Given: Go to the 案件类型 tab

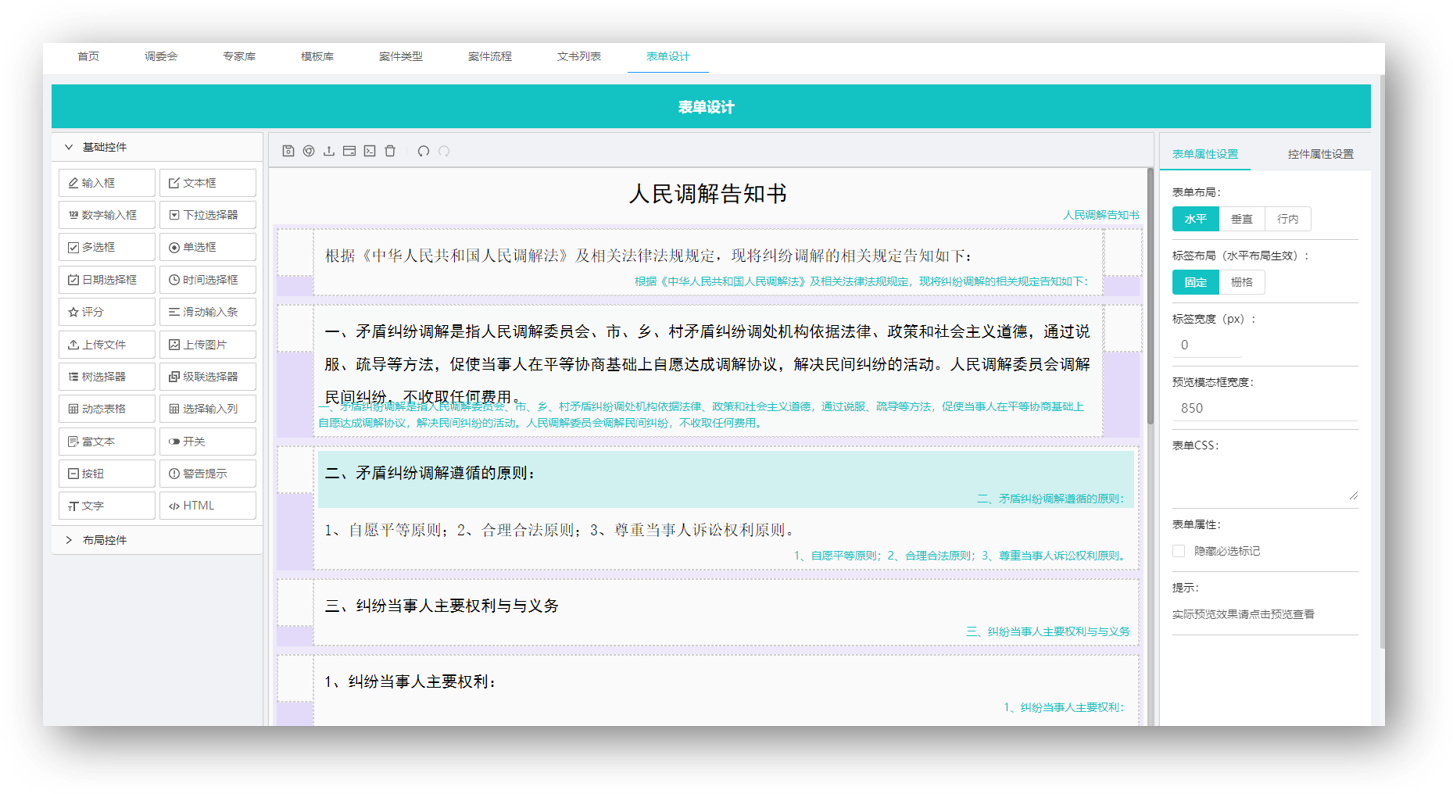Looking at the screenshot, I should (401, 57).
